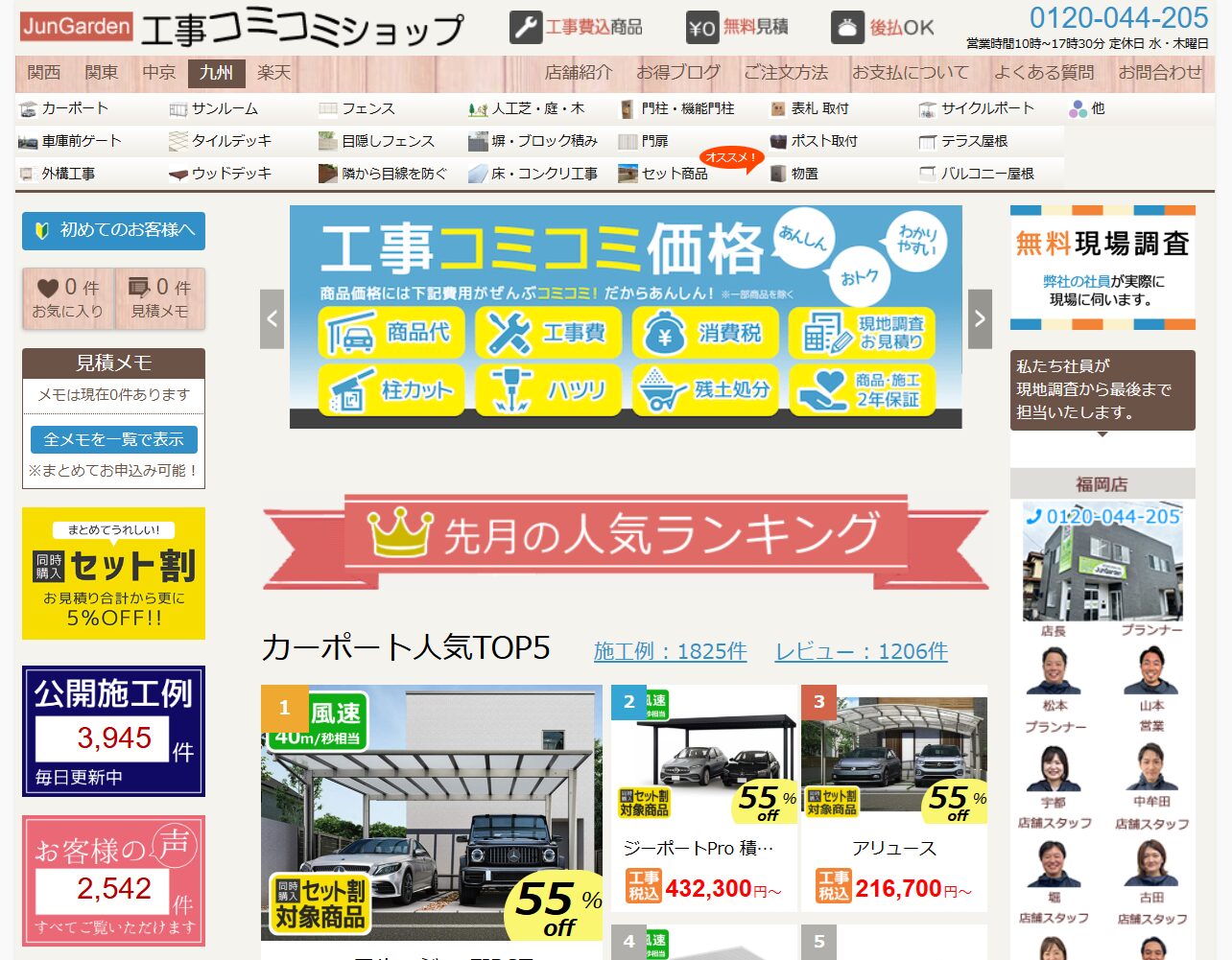Open the サンルーム sunroom category icon
1232x960 pixels.
point(178,108)
